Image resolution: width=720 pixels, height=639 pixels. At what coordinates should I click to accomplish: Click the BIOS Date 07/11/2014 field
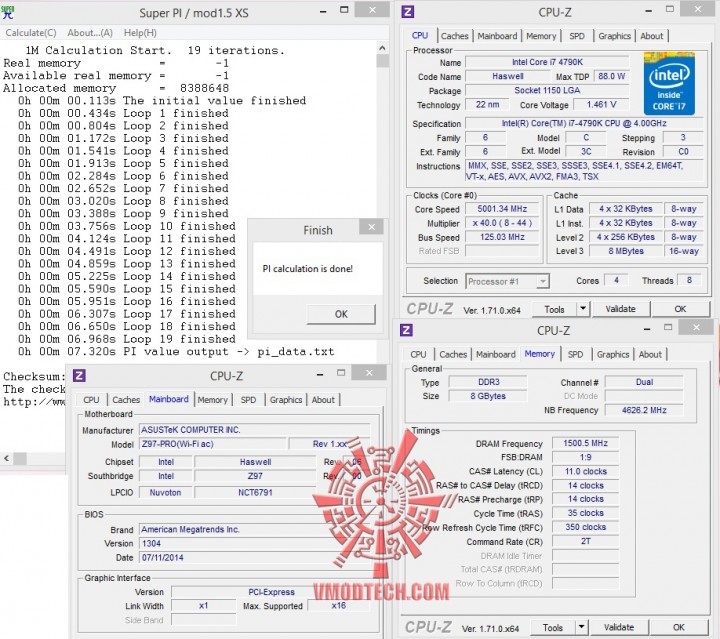tap(255, 558)
